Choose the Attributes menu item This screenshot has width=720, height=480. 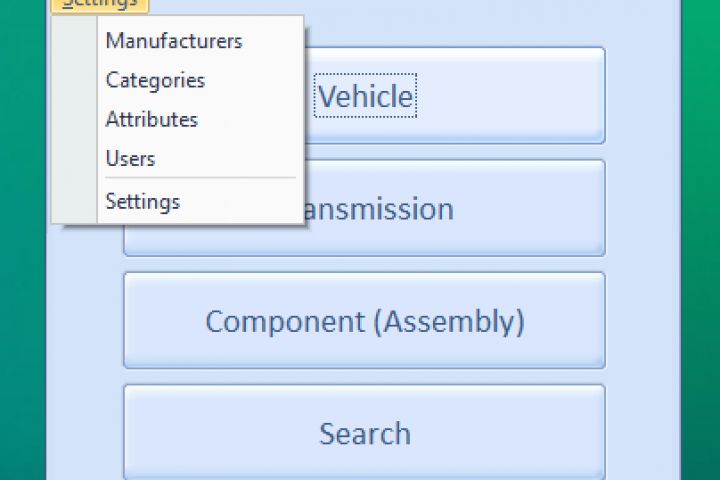tap(152, 119)
